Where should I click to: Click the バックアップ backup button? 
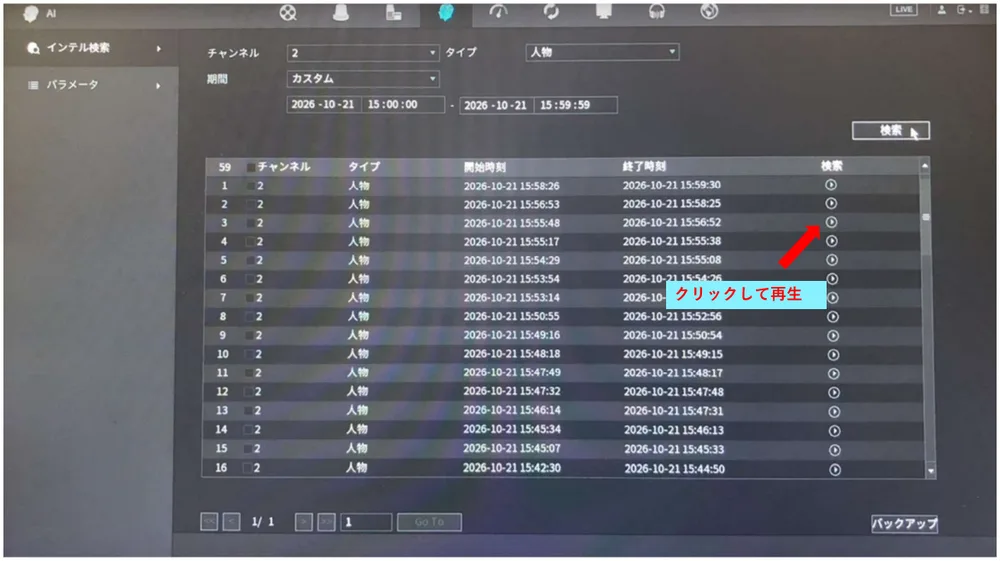tap(904, 524)
